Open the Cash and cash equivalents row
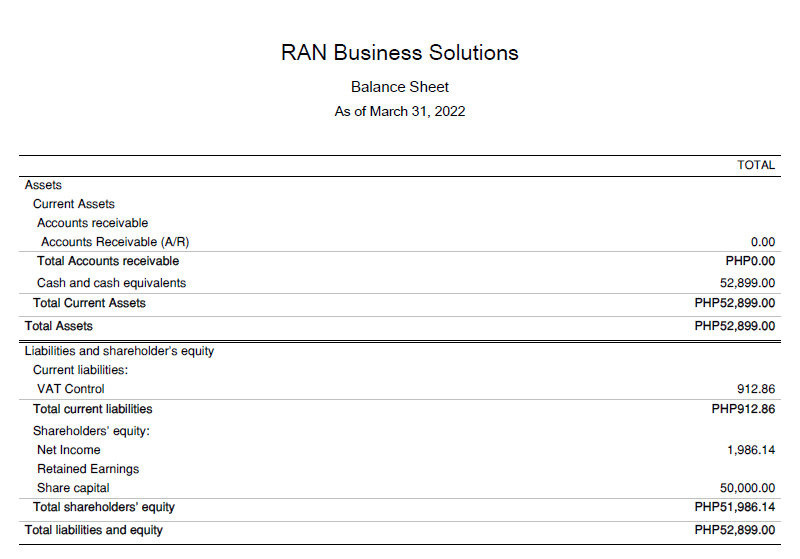 [111, 283]
